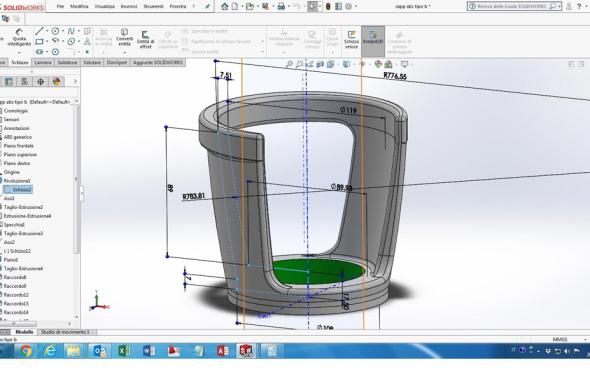Click the Select cursor tool icon
This screenshot has height=390, width=590.
(312, 6)
